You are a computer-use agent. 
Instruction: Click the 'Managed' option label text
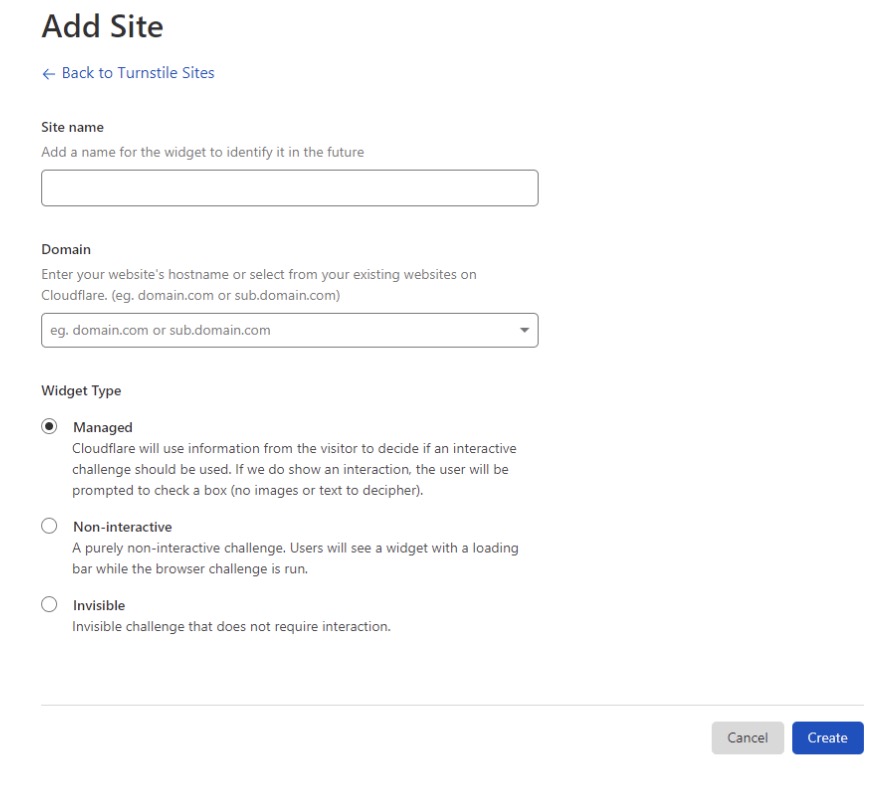tap(103, 427)
